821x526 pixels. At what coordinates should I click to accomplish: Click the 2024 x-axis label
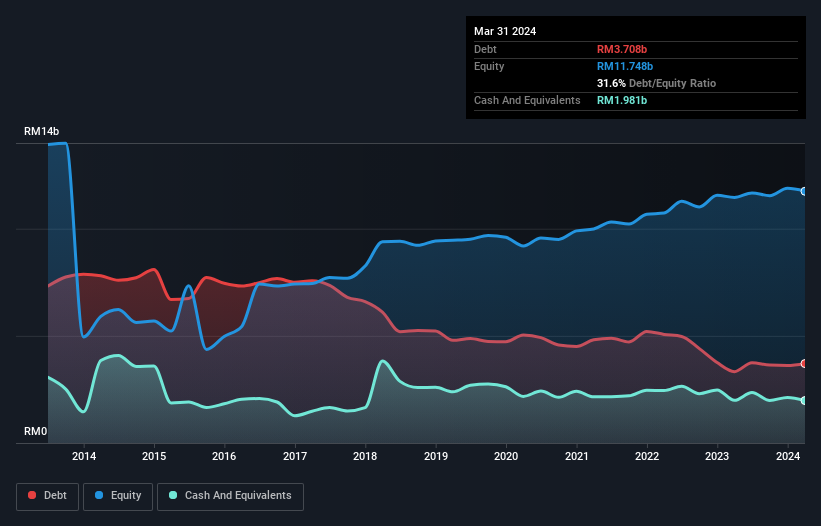click(x=788, y=456)
